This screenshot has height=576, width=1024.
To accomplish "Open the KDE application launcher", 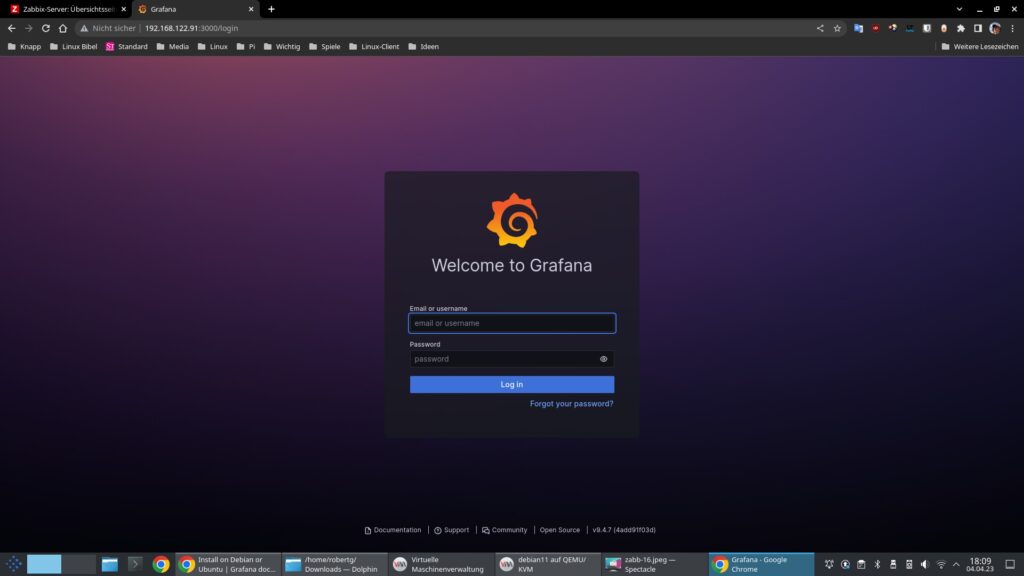I will pos(13,564).
